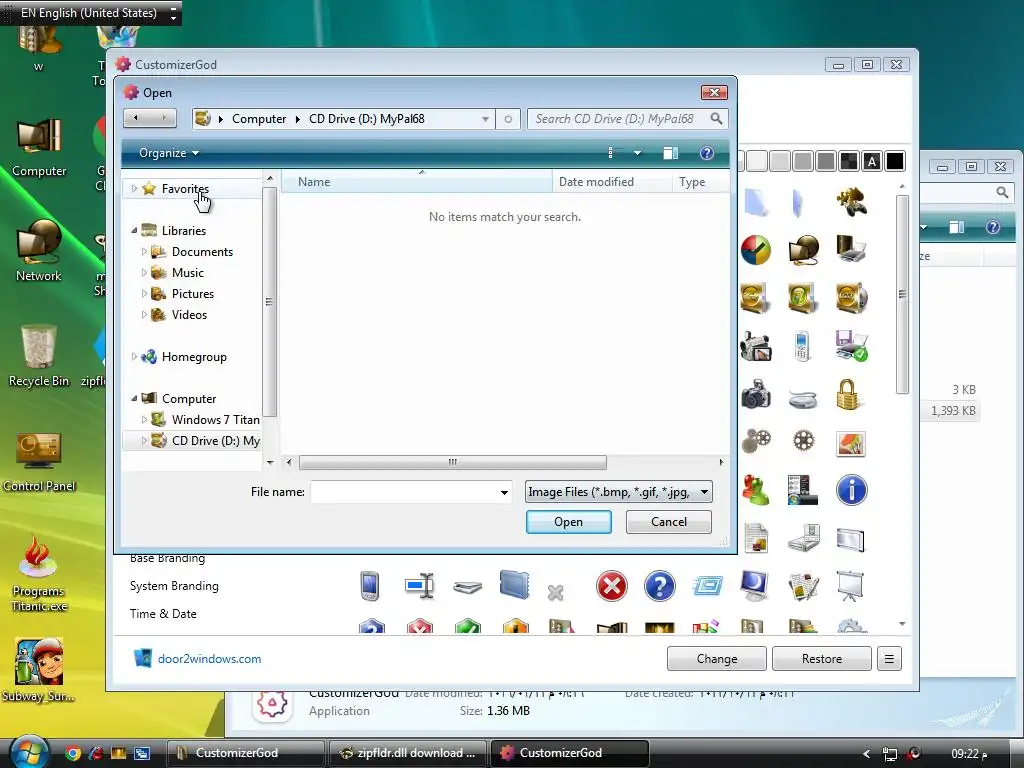Select the blue question mark circle icon
The height and width of the screenshot is (768, 1024).
[660, 586]
